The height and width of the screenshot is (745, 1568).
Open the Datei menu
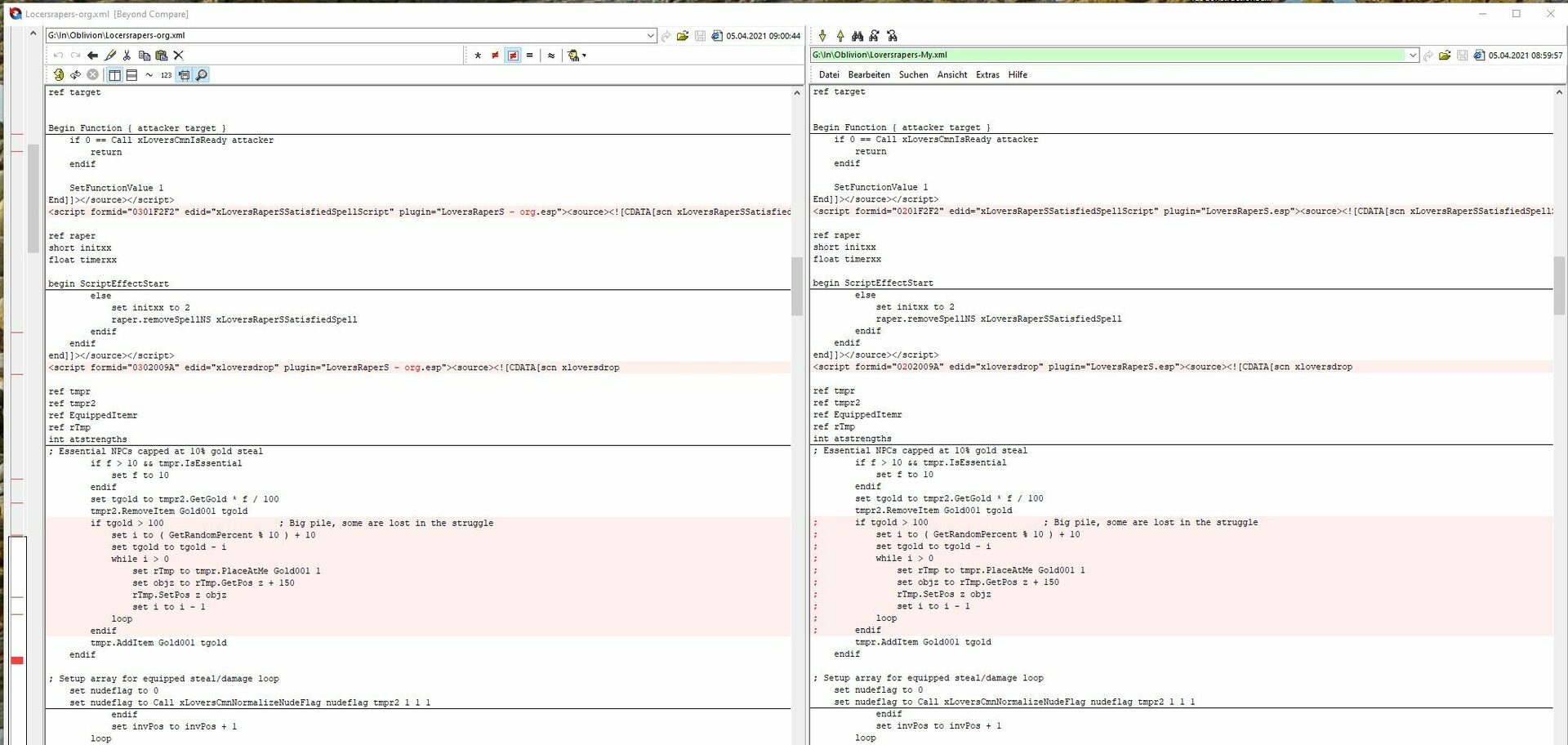click(x=829, y=74)
